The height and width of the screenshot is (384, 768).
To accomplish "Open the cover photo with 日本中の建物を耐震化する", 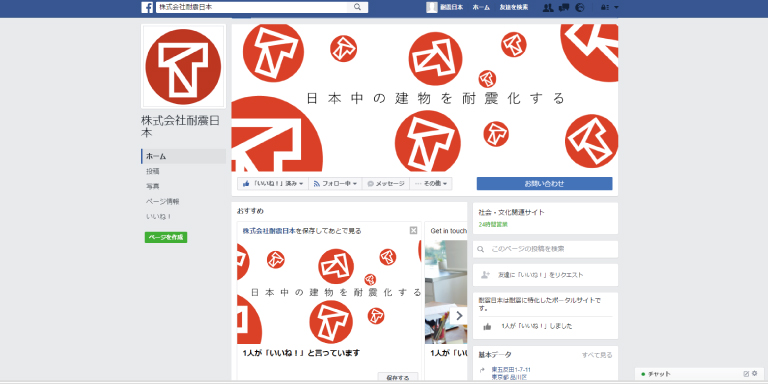I will point(425,97).
